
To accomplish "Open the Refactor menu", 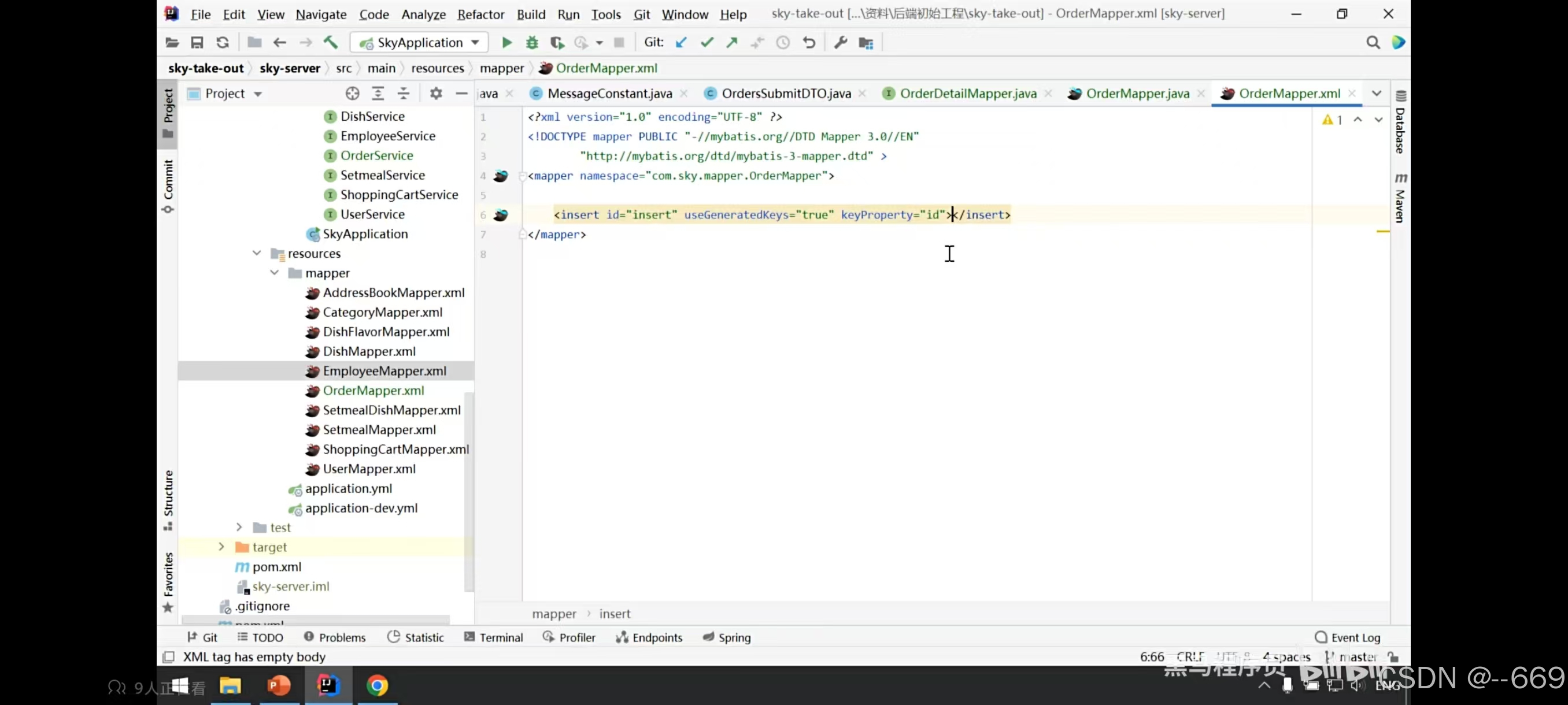I will [480, 14].
